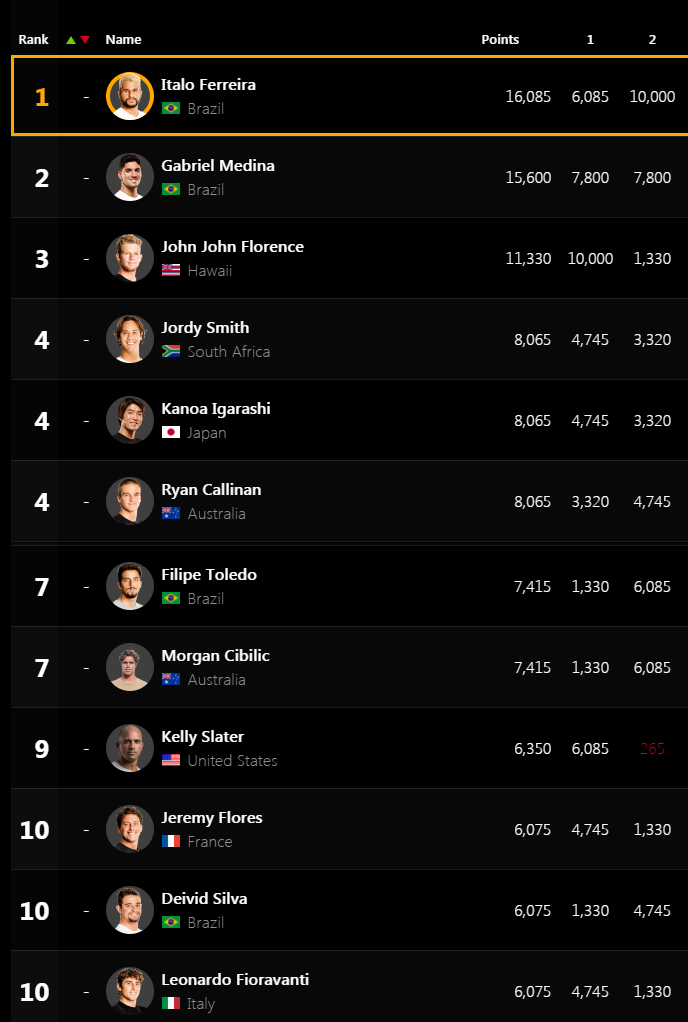Click Japan flag under Kanoa Igarashi
This screenshot has width=688, height=1022.
[171, 432]
